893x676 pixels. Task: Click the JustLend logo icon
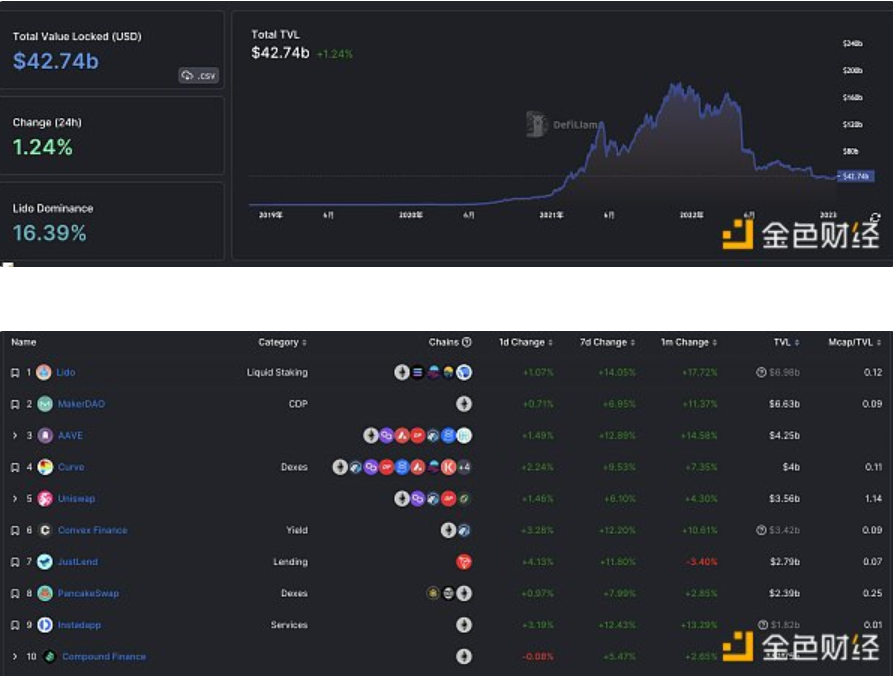pyautogui.click(x=45, y=562)
